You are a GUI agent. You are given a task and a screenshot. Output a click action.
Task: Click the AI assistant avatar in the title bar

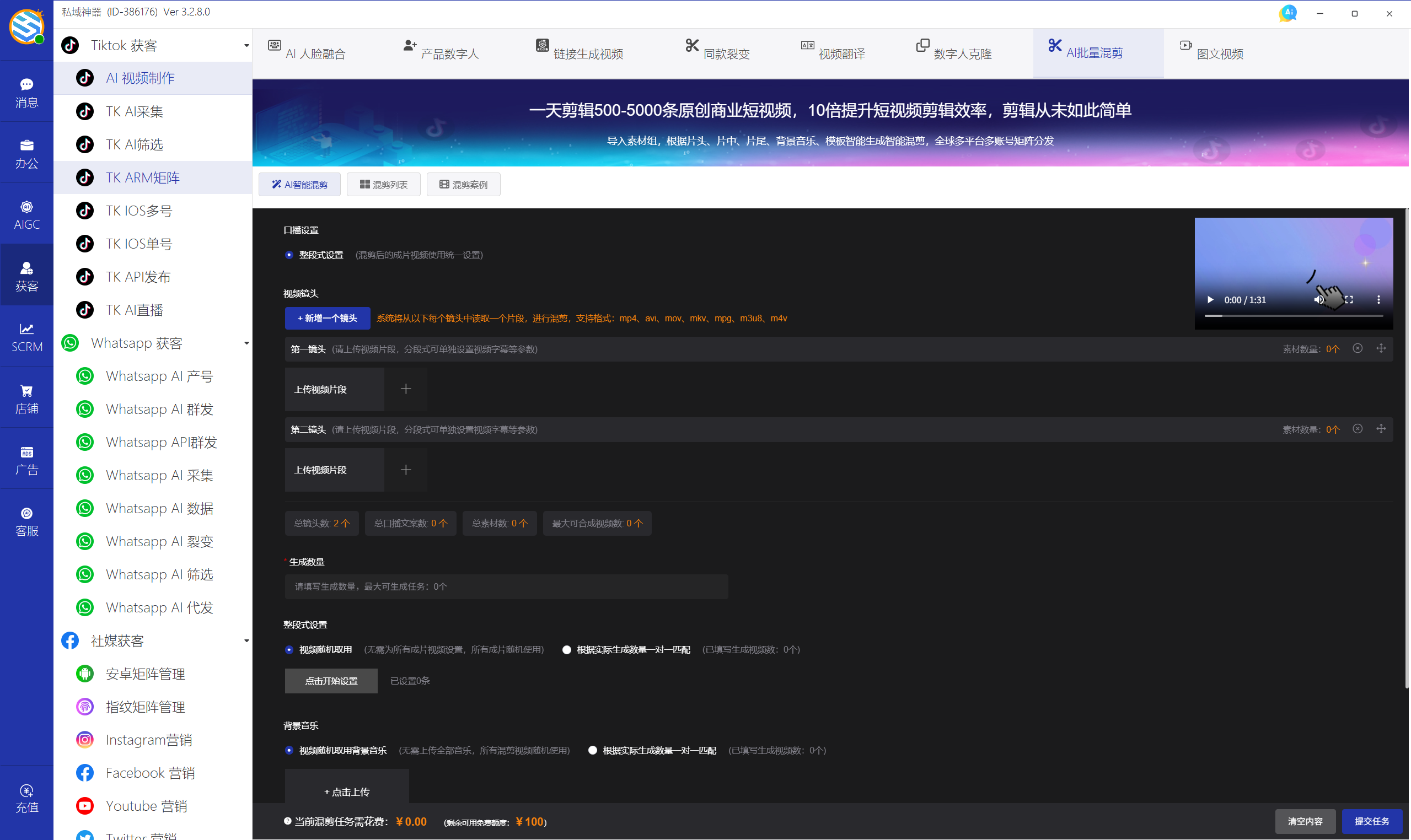[1287, 13]
